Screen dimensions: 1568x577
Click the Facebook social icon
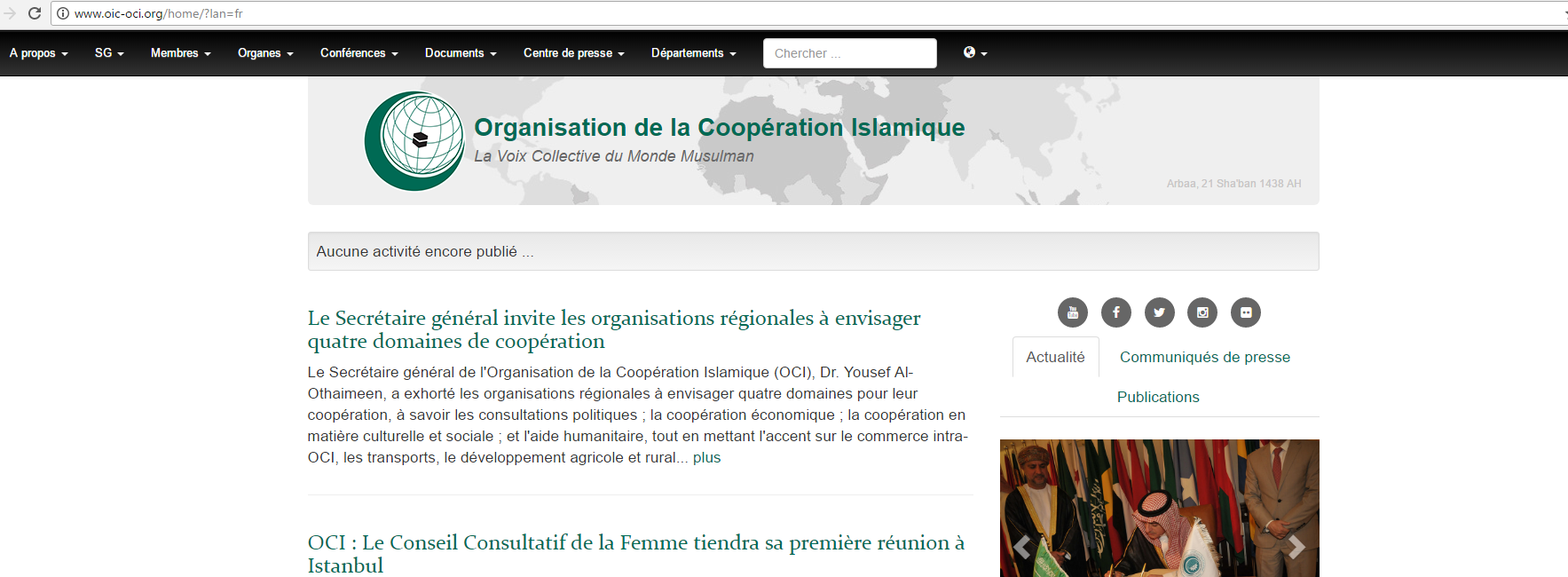pyautogui.click(x=1115, y=312)
